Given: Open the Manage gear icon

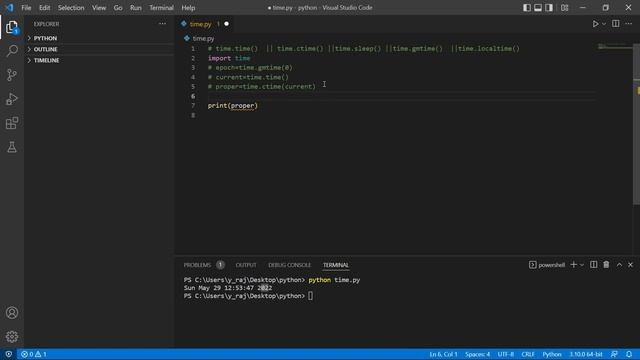Looking at the screenshot, I should point(12,336).
